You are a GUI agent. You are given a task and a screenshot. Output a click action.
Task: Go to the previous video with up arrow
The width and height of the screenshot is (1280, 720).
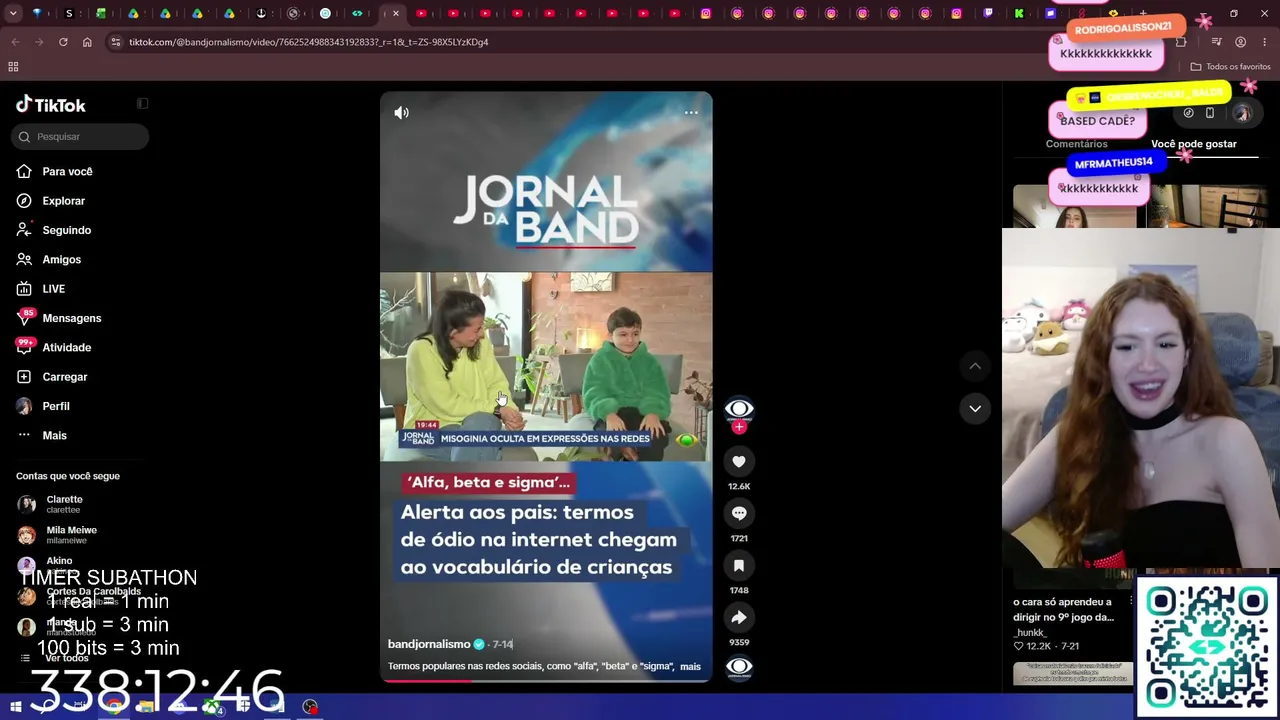975,366
